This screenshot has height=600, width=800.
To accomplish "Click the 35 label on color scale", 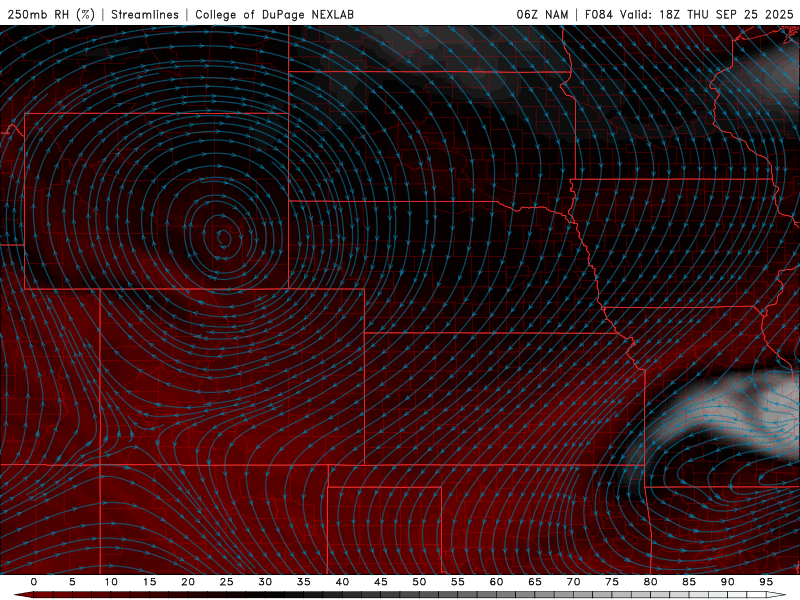I will pyautogui.click(x=303, y=582).
